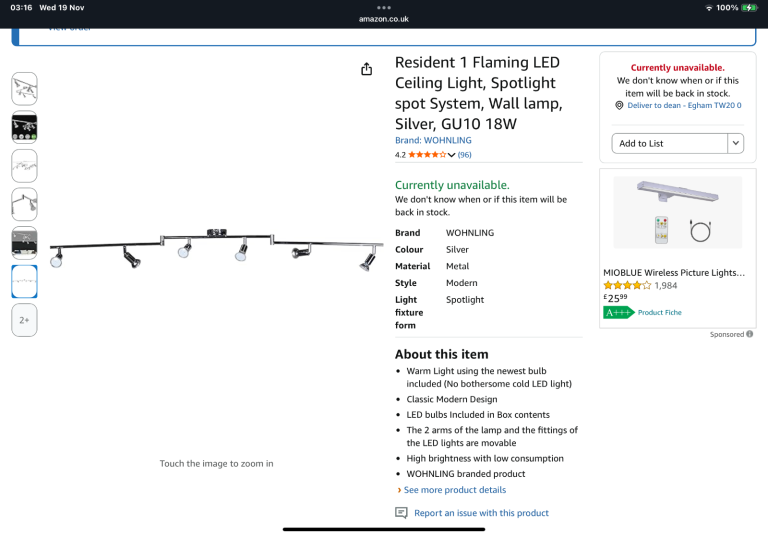The image size is (768, 536).
Task: Click Deliver to dean - Egham link
Action: pyautogui.click(x=684, y=105)
